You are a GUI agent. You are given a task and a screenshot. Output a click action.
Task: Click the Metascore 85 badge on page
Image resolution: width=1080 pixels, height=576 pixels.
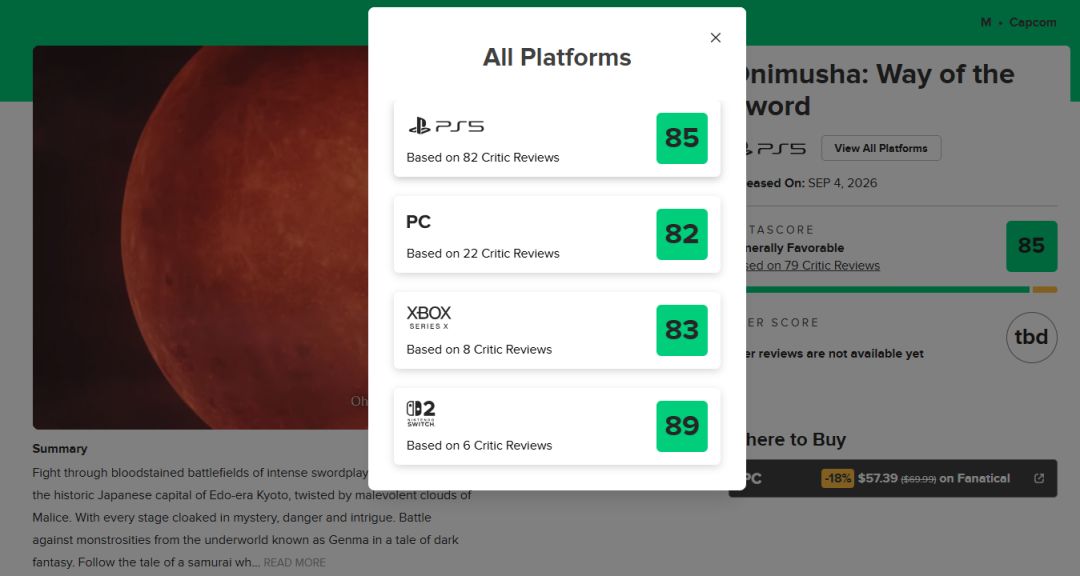click(1031, 246)
